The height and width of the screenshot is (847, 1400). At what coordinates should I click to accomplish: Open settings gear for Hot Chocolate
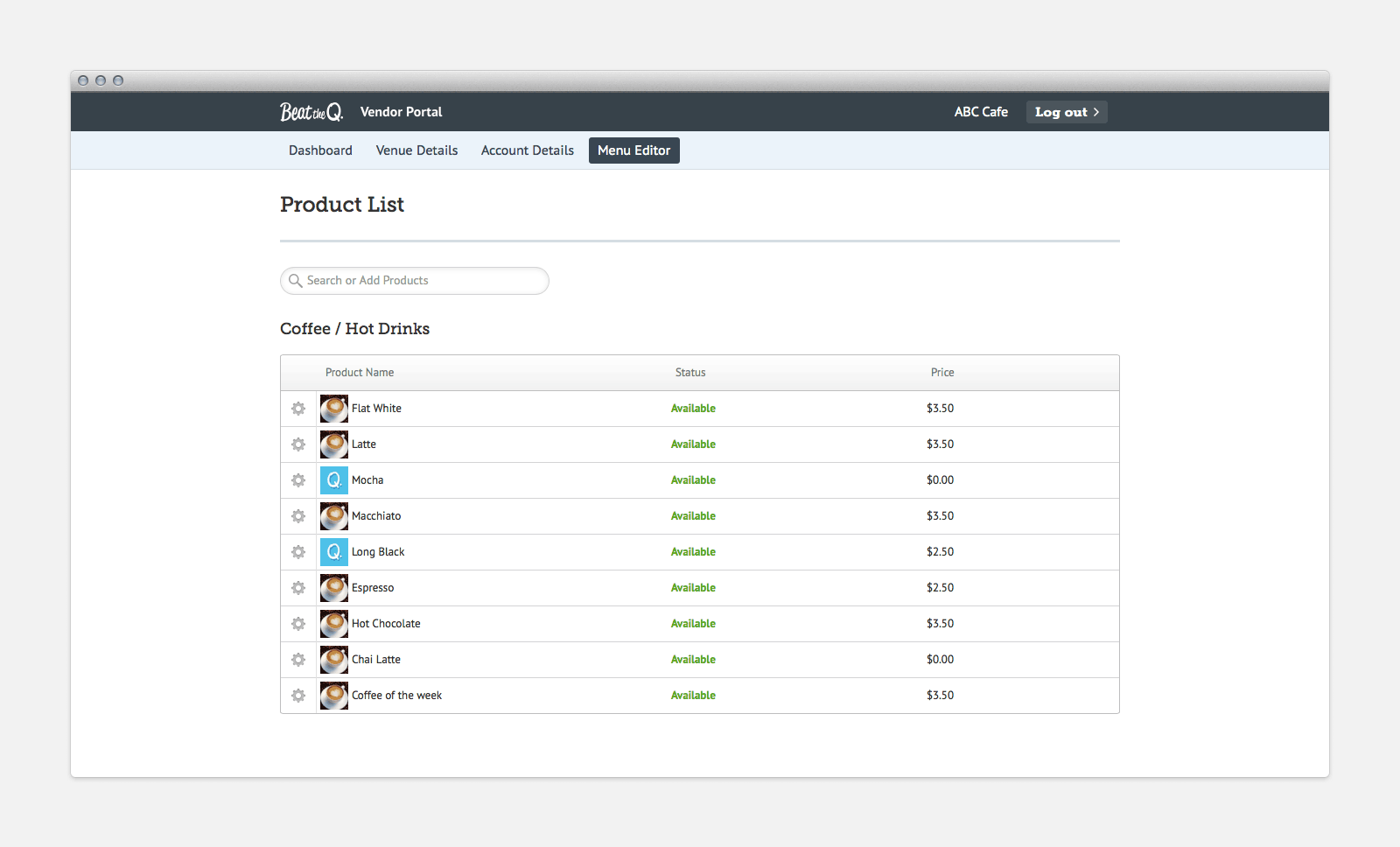[298, 623]
